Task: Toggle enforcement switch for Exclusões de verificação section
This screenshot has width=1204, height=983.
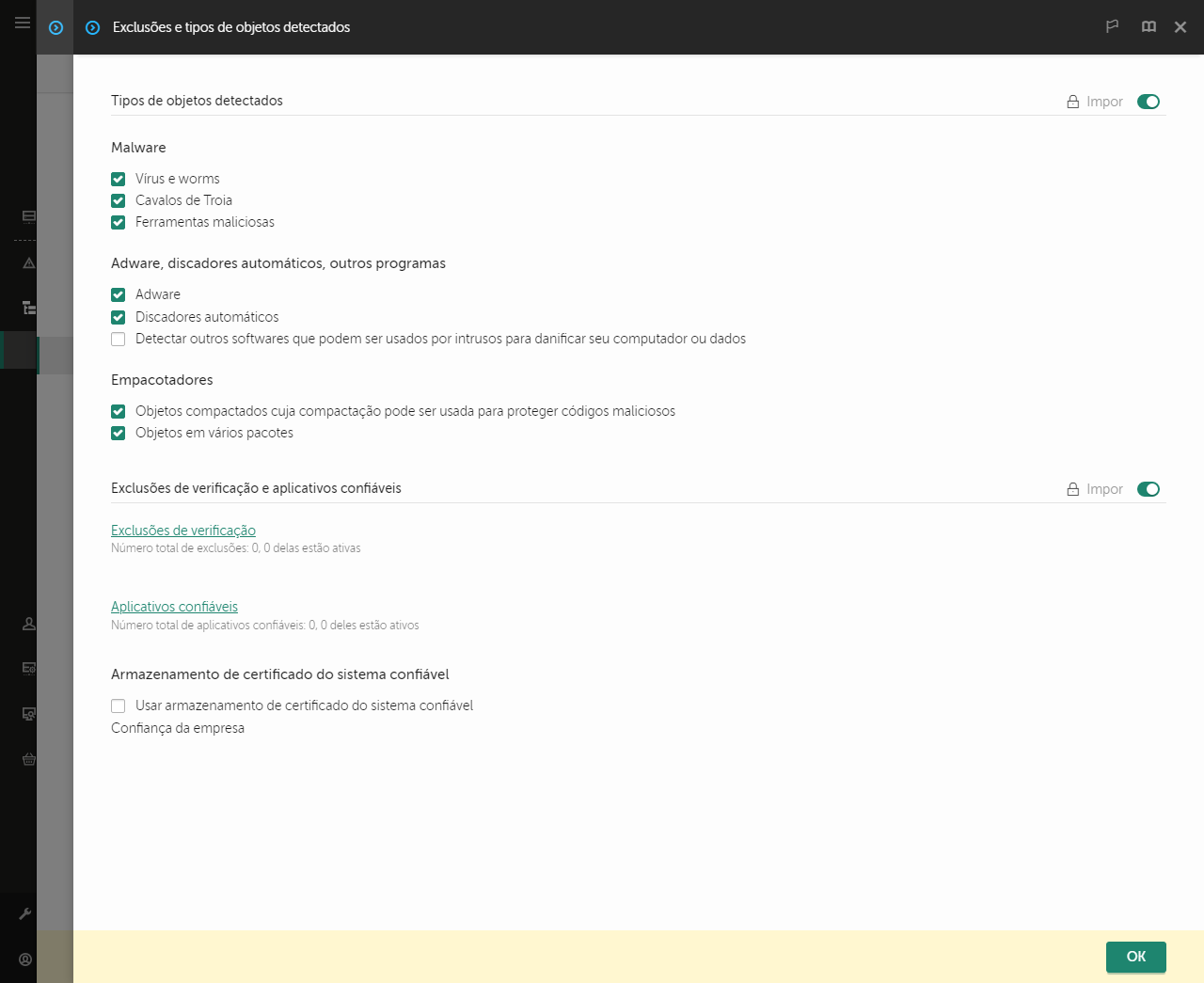Action: [1149, 488]
